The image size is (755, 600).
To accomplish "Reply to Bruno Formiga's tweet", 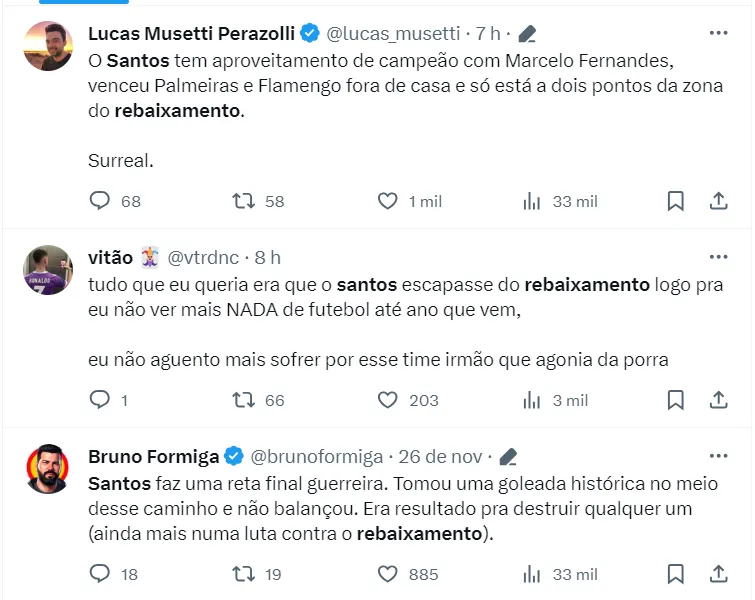I will [100, 574].
